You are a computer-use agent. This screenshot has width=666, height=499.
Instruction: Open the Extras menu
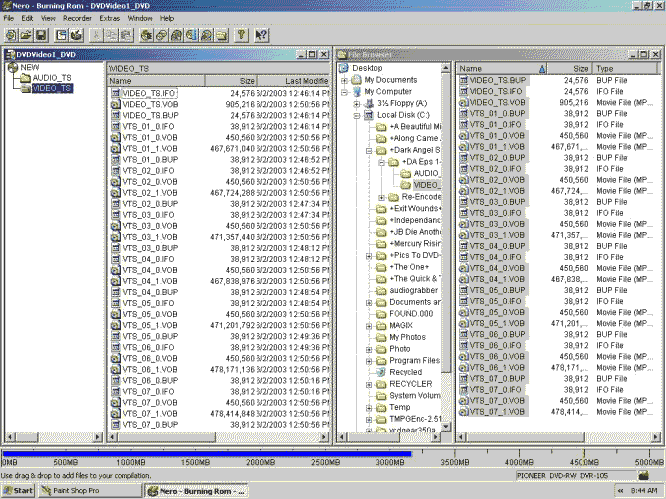click(110, 18)
